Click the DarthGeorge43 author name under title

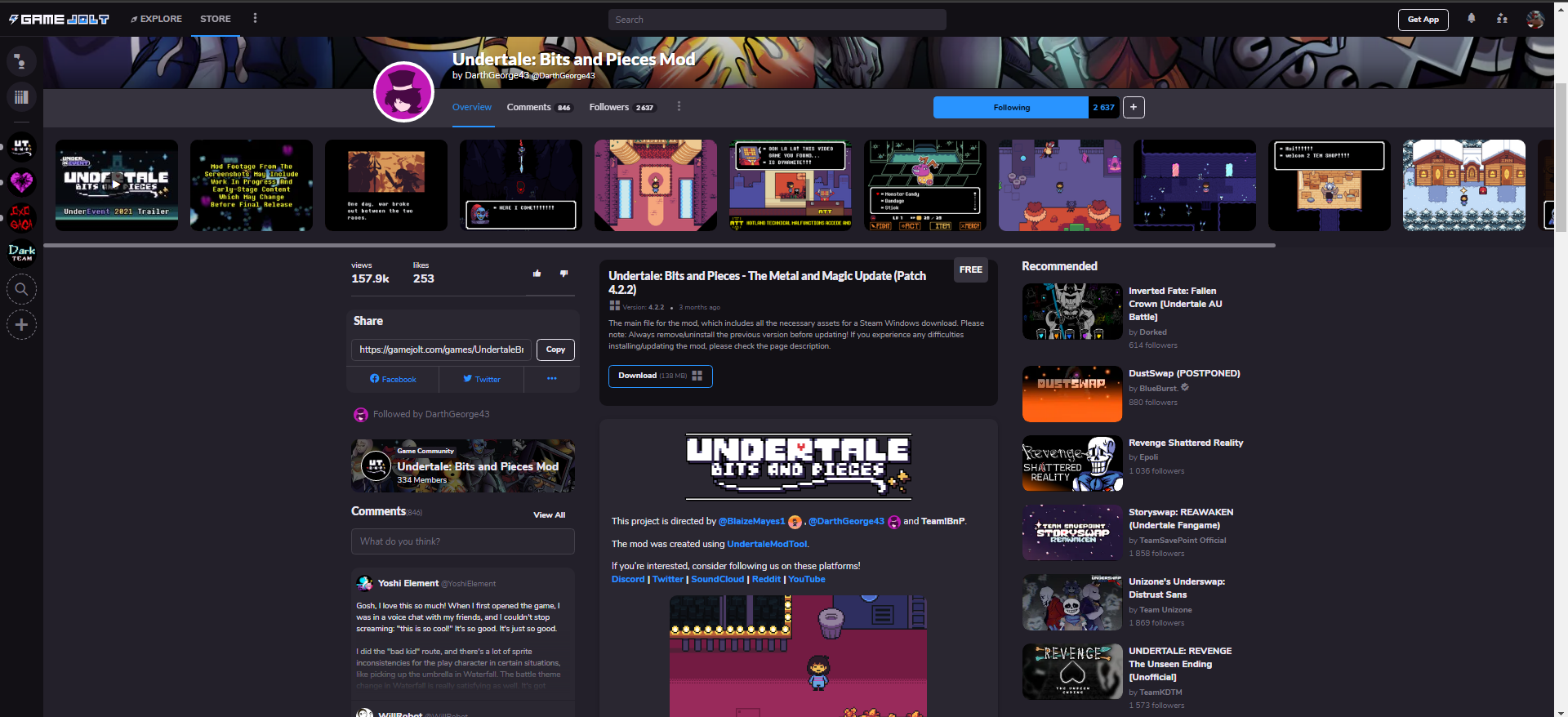[497, 75]
